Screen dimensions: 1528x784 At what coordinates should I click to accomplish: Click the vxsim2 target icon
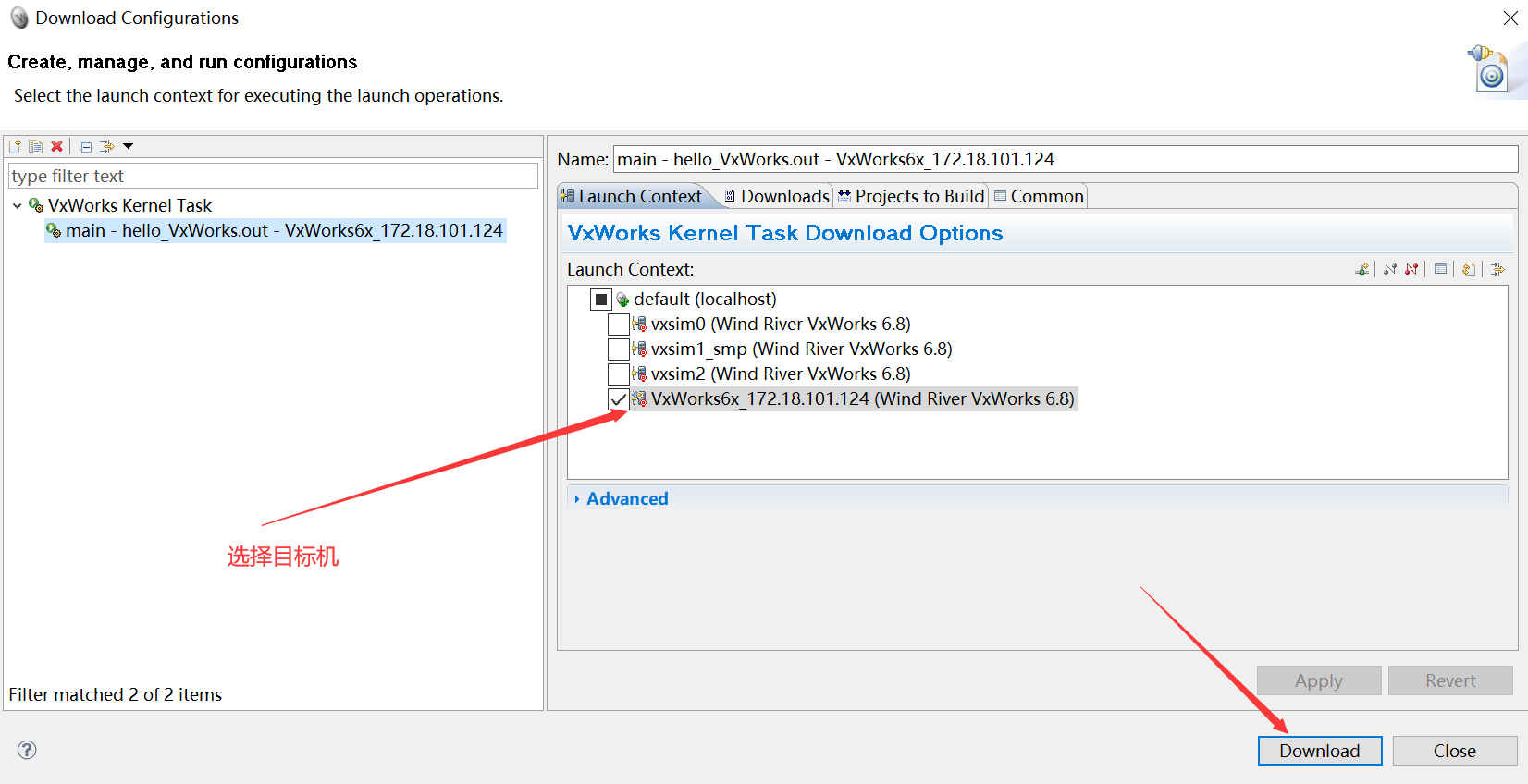point(639,374)
